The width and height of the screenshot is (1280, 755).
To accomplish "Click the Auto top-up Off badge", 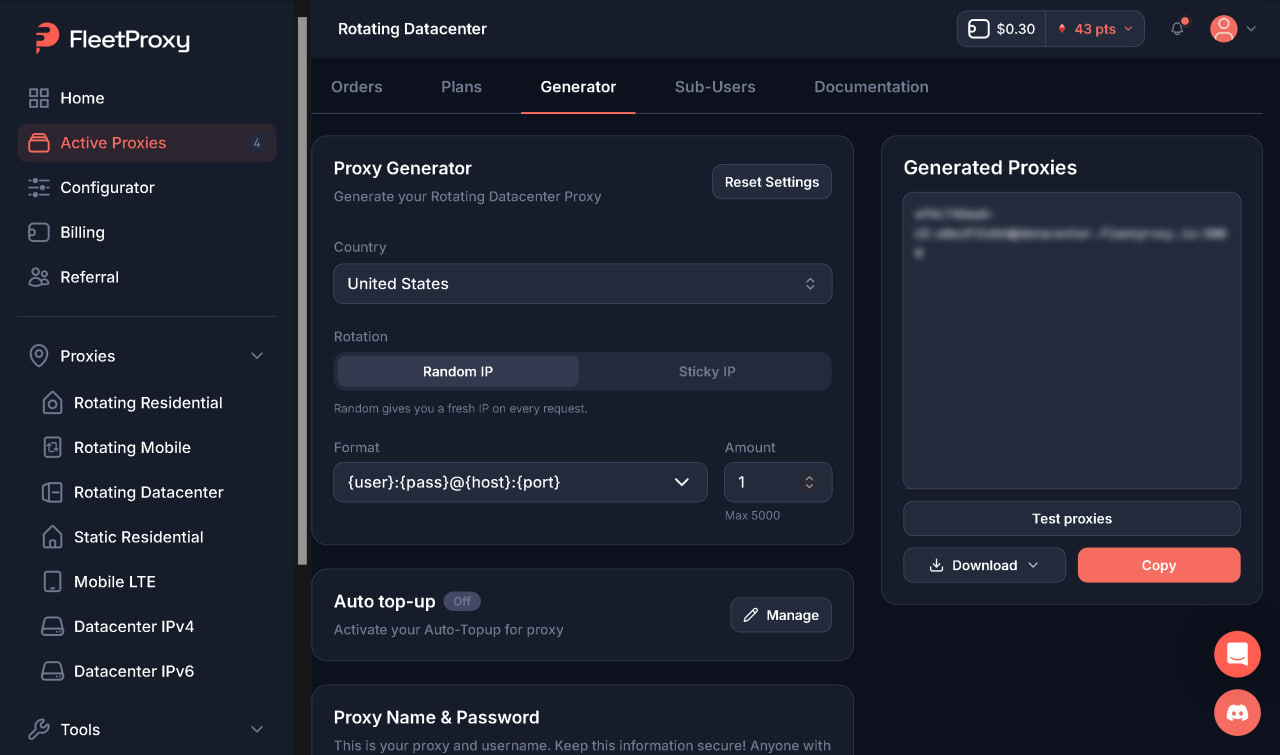I will tap(462, 601).
